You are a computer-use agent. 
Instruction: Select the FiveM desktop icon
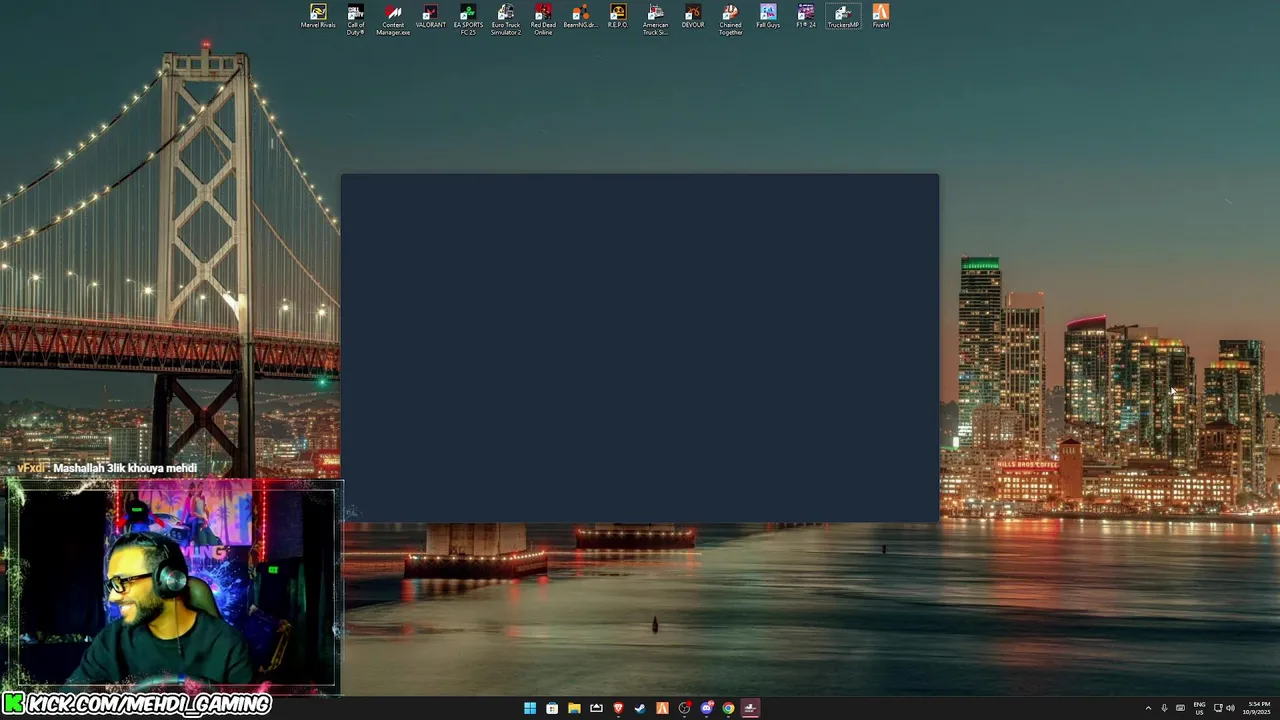[880, 17]
